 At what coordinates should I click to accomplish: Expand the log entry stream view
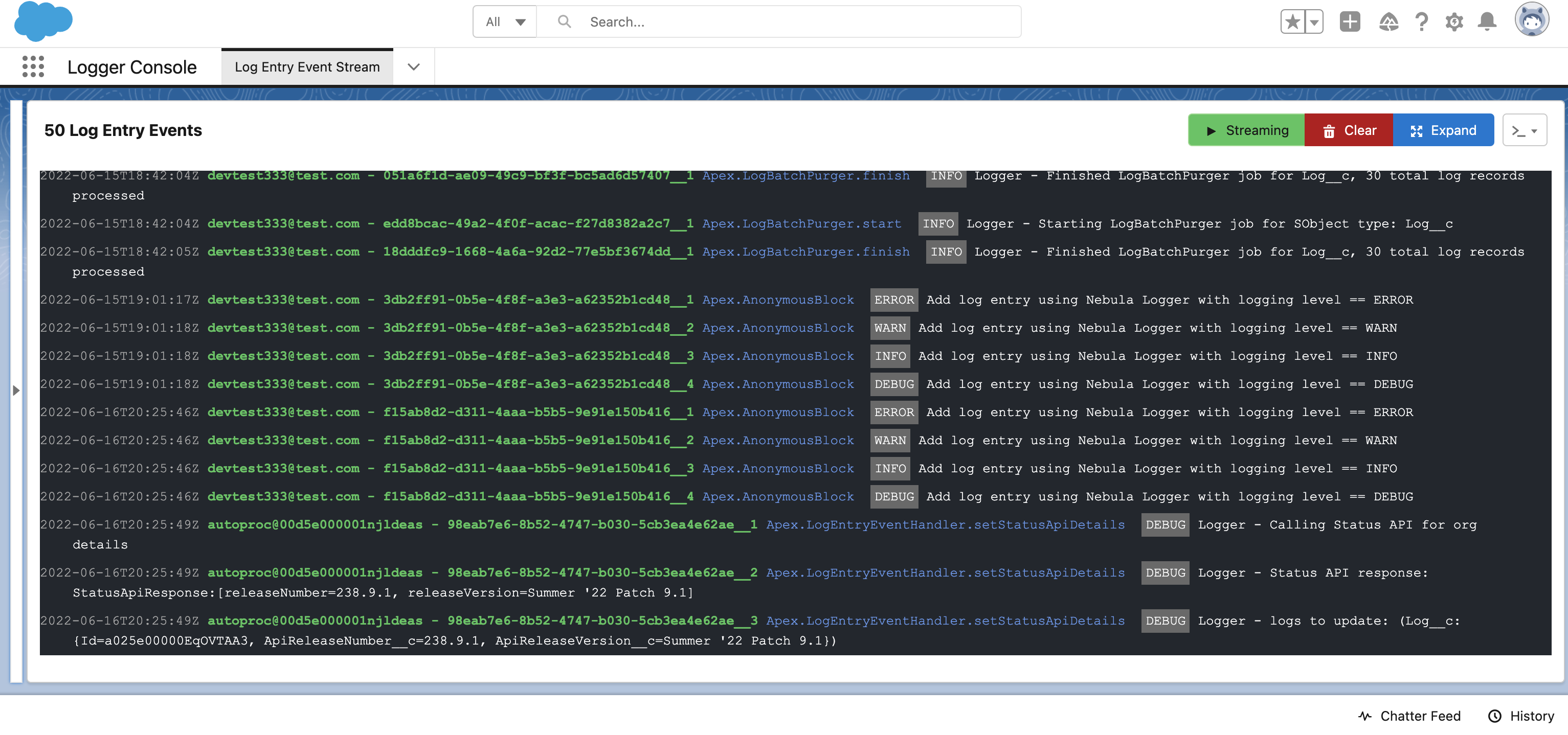point(1443,130)
